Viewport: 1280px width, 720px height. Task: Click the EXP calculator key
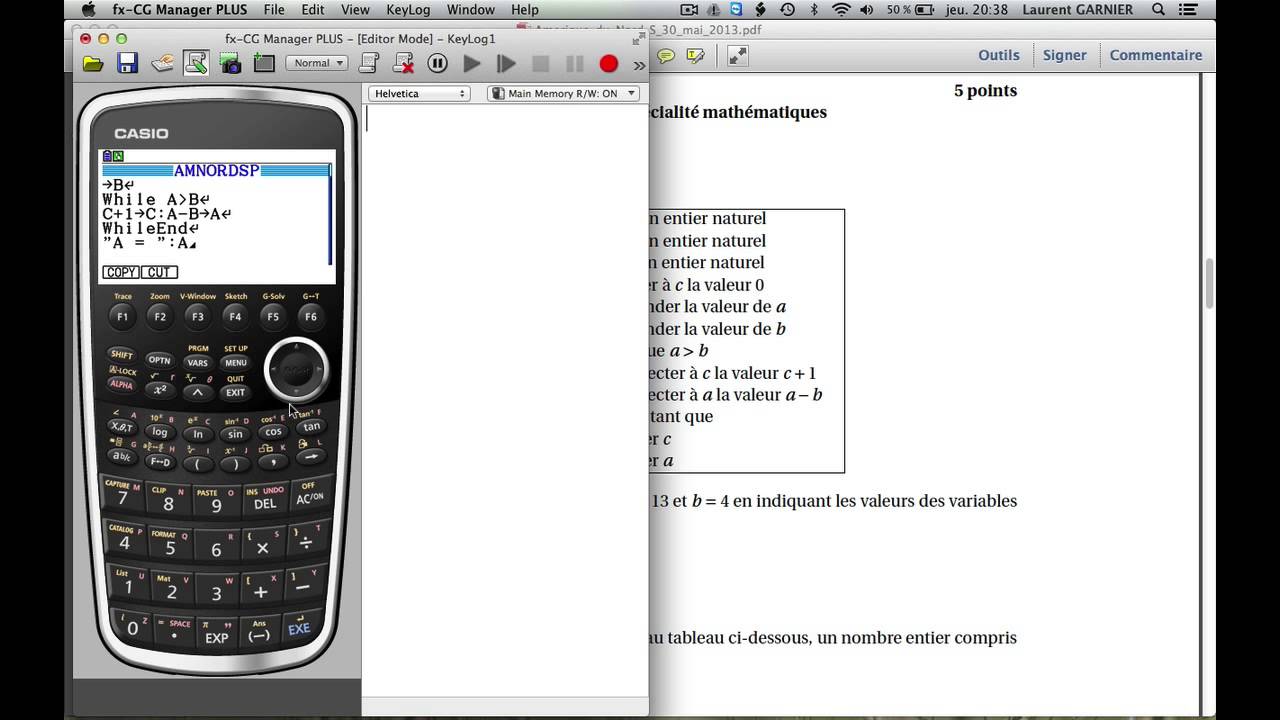pyautogui.click(x=216, y=637)
